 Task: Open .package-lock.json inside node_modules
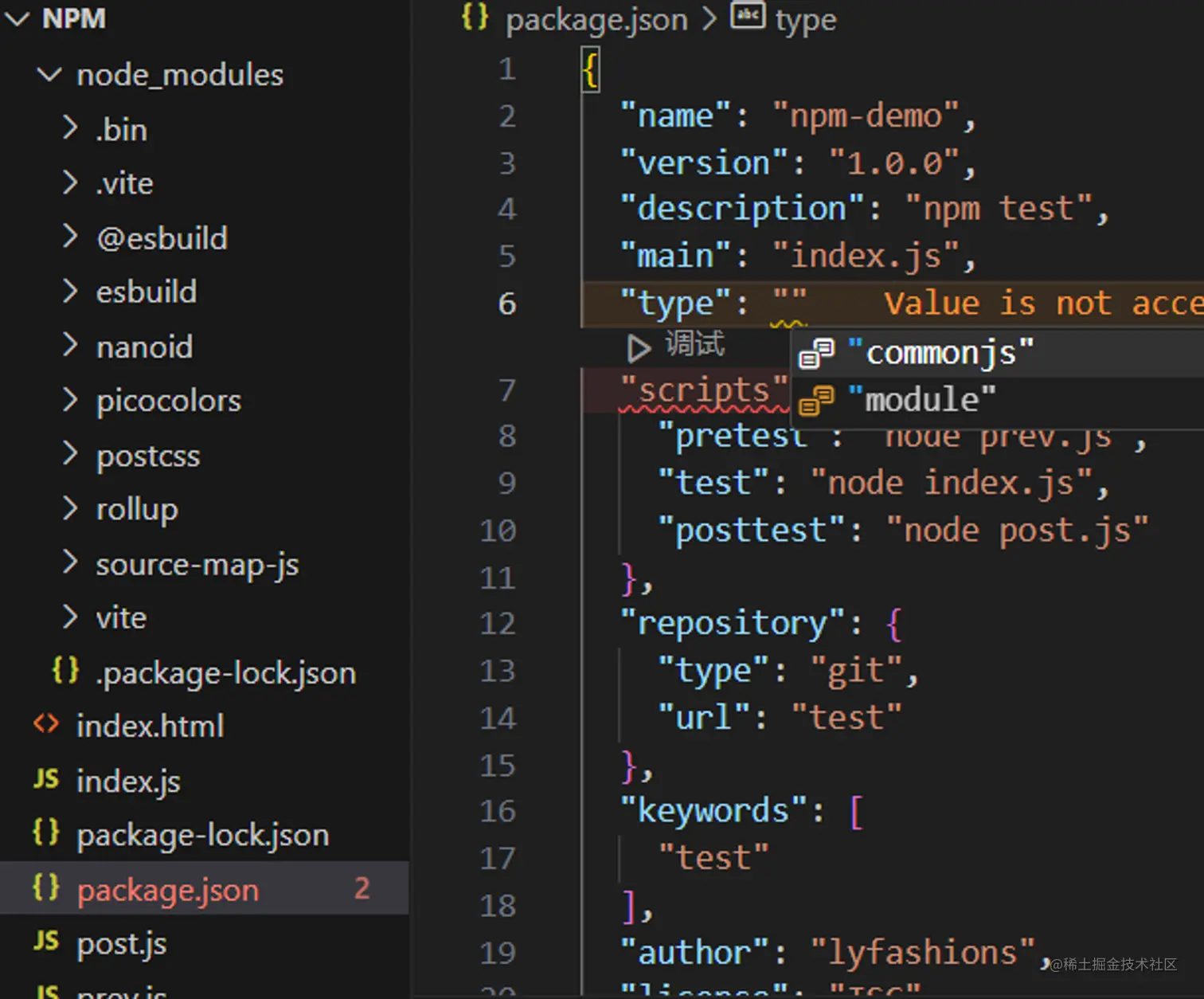point(226,674)
